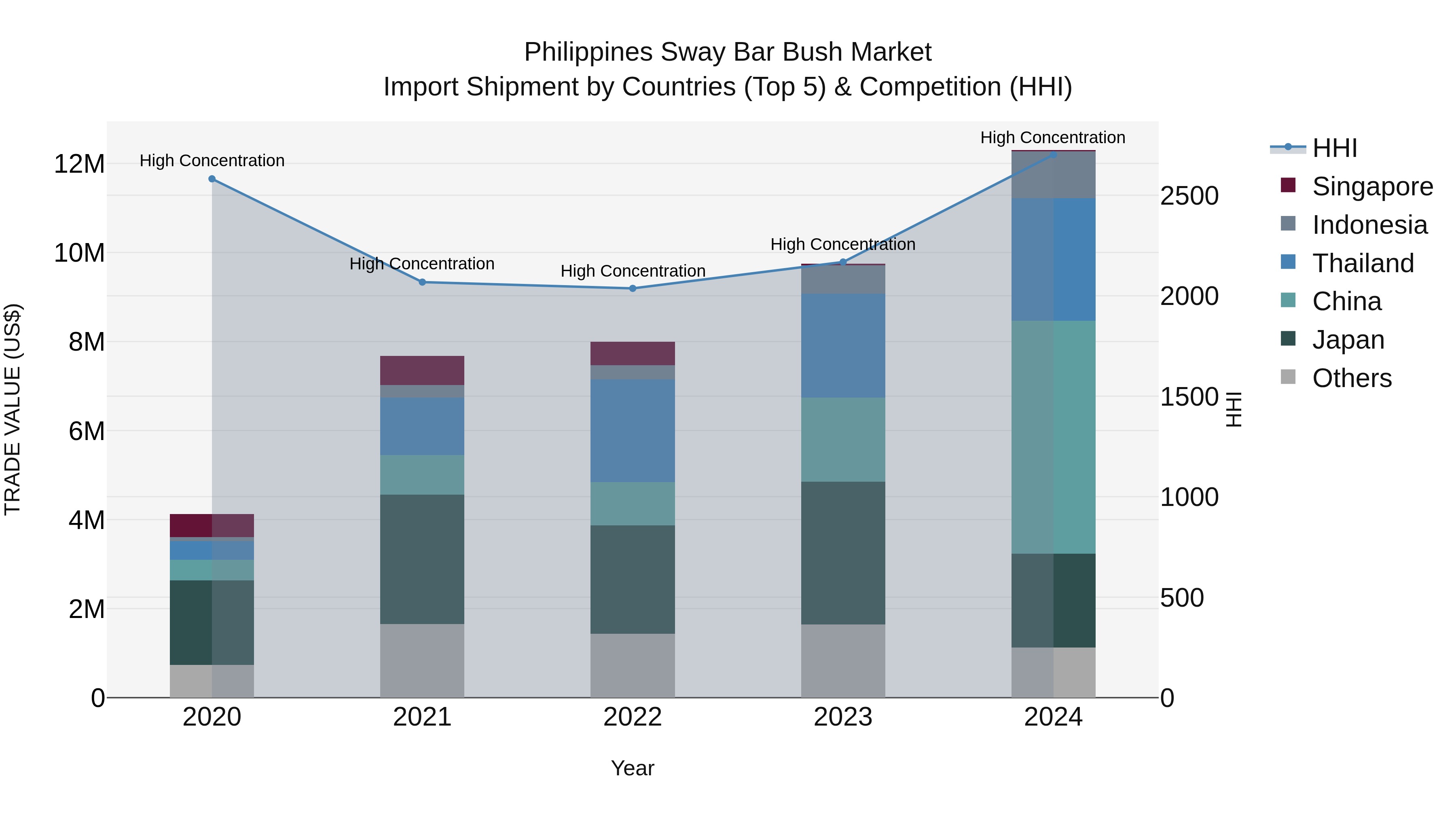This screenshot has width=1456, height=819.
Task: Click the vertical HHI axis title
Action: tap(1234, 410)
